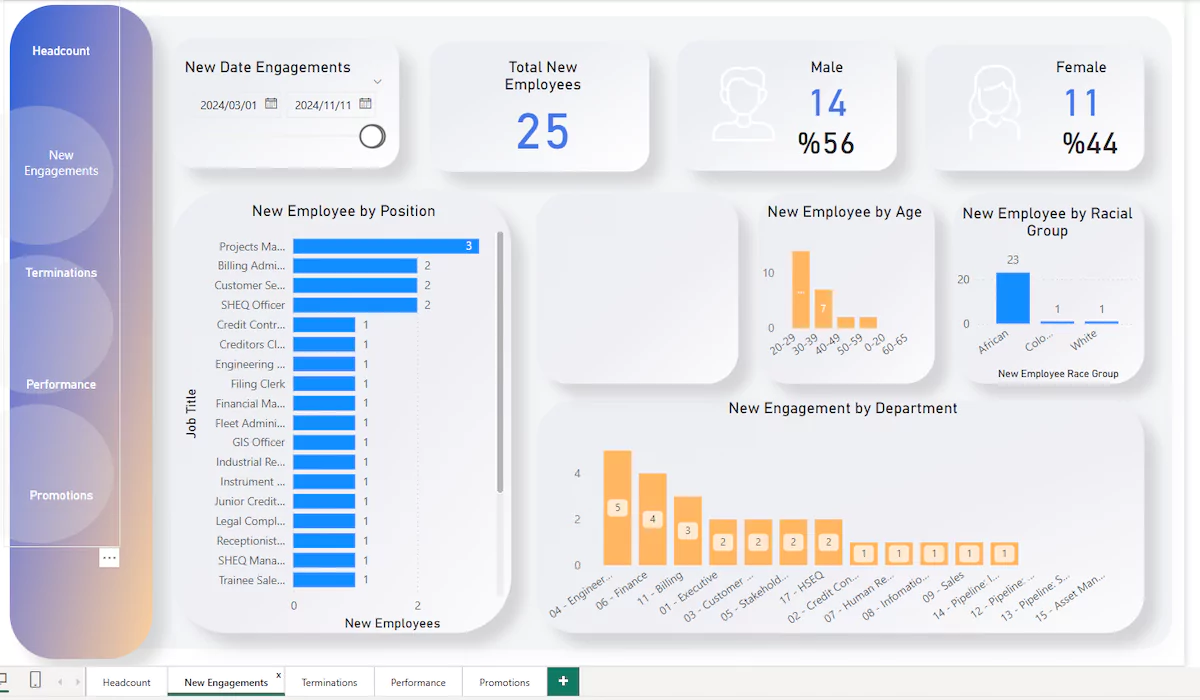1200x700 pixels.
Task: Click the Female employee avatar icon
Action: (997, 104)
